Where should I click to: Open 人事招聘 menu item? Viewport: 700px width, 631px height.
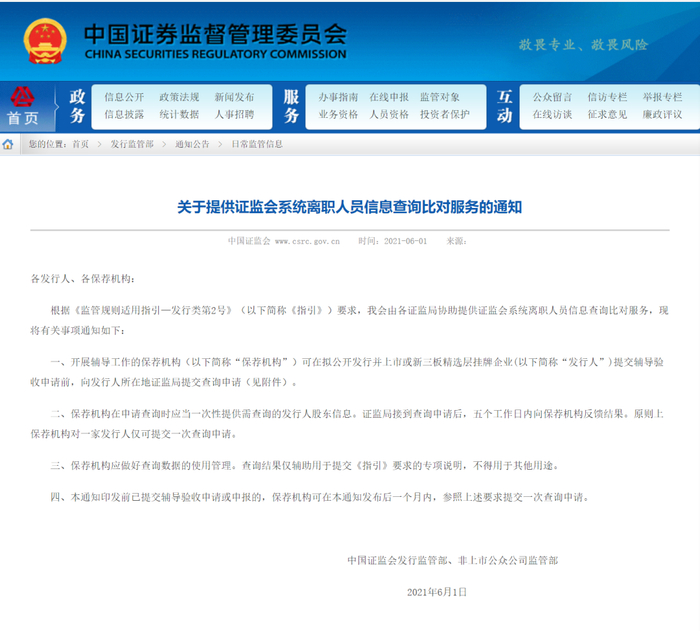pos(234,114)
